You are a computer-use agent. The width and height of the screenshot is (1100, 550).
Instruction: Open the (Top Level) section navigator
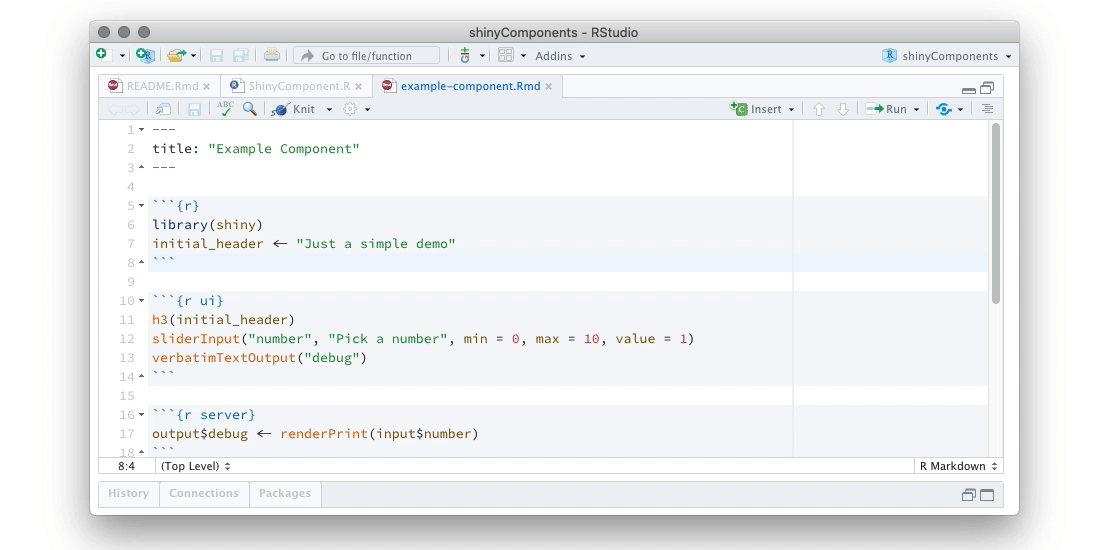(196, 466)
